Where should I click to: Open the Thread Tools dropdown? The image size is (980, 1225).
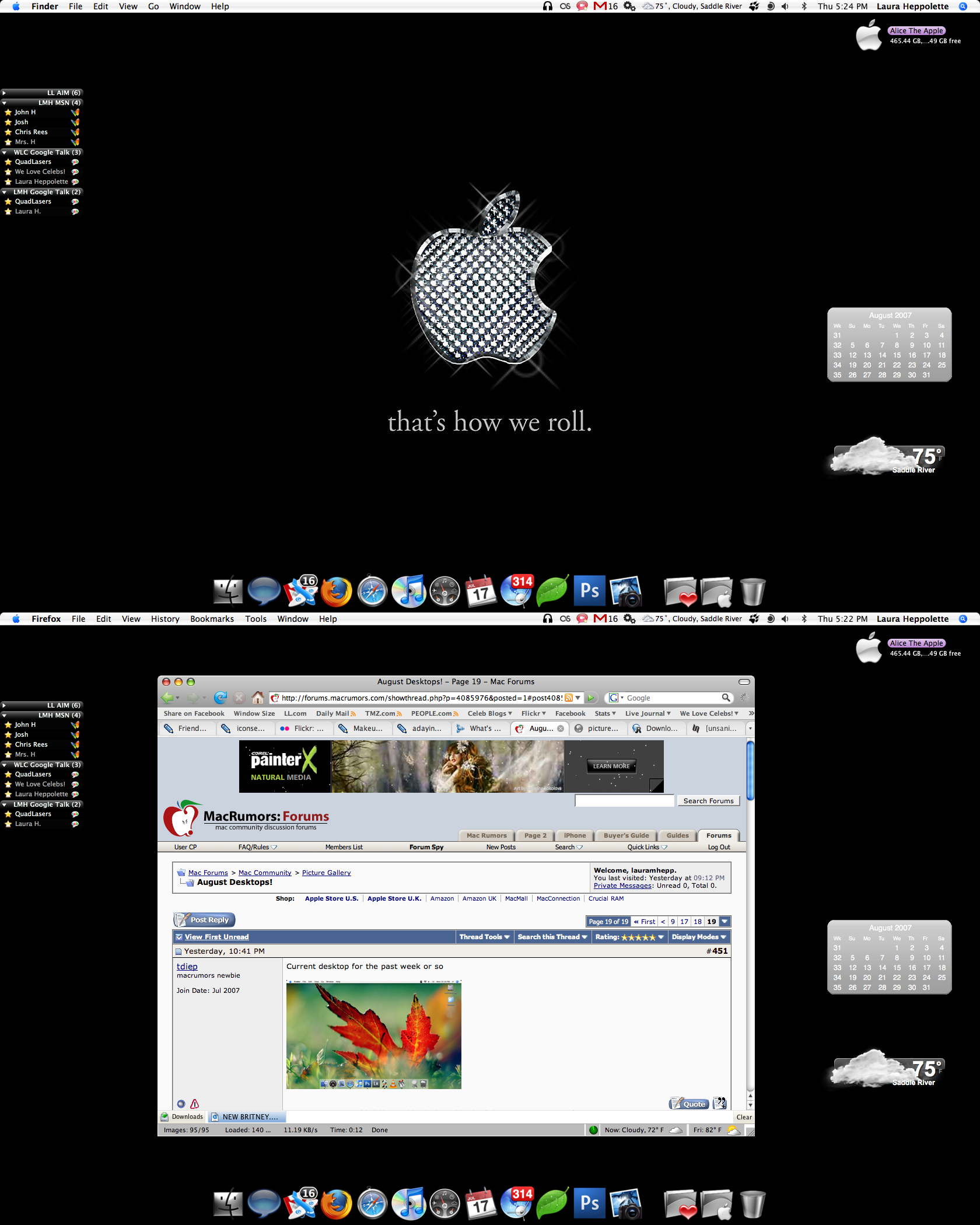tap(484, 937)
